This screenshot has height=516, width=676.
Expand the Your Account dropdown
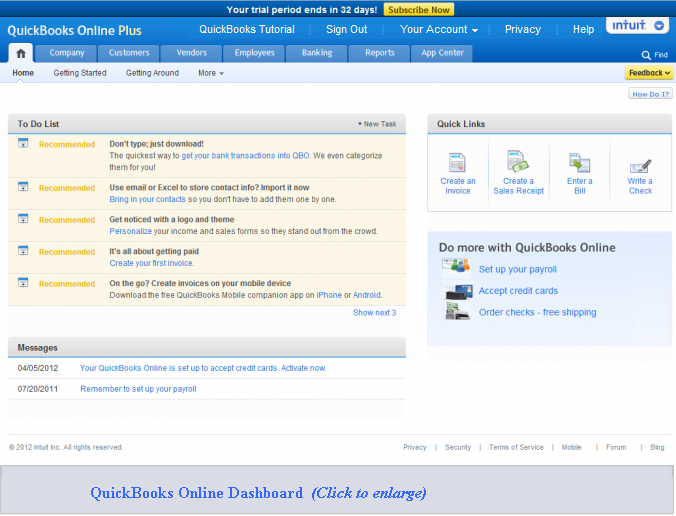(438, 29)
